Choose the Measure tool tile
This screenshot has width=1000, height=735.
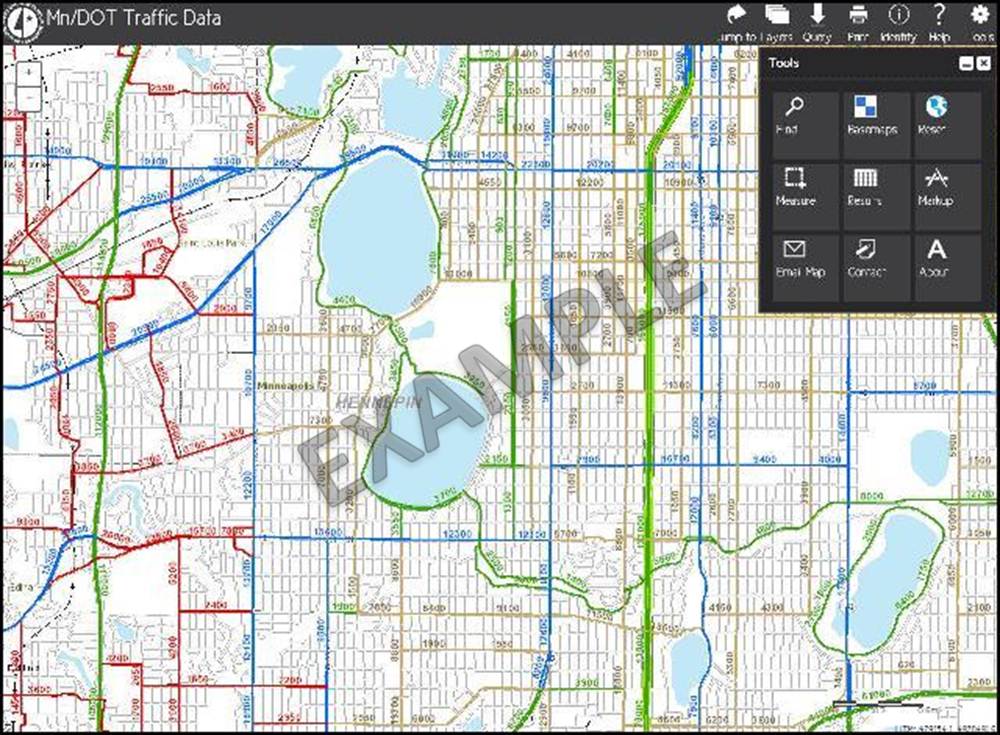pos(796,187)
